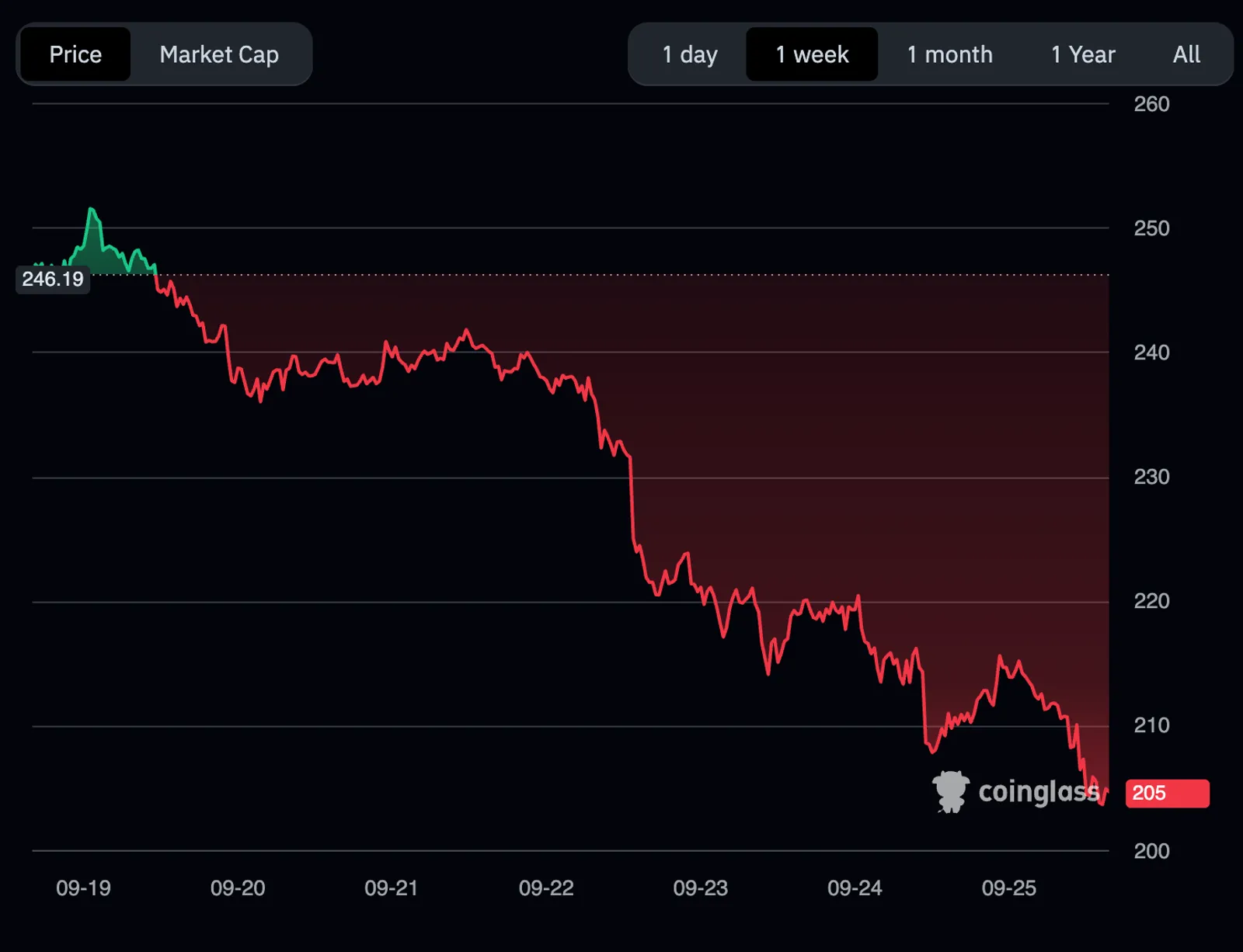The image size is (1243, 952).
Task: Select the 1 week time range
Action: (812, 54)
